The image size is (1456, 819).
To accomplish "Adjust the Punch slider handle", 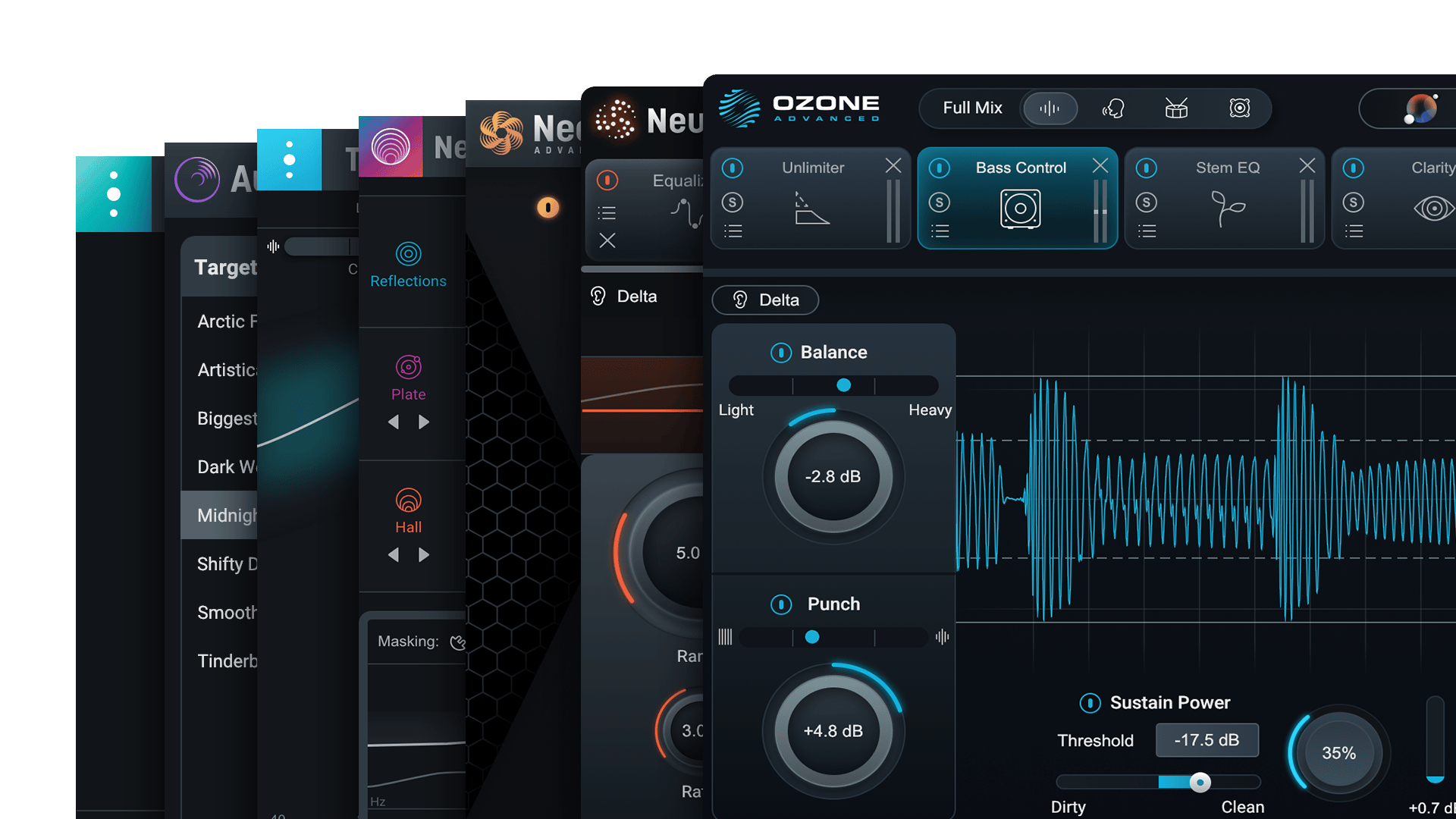I will pos(812,637).
